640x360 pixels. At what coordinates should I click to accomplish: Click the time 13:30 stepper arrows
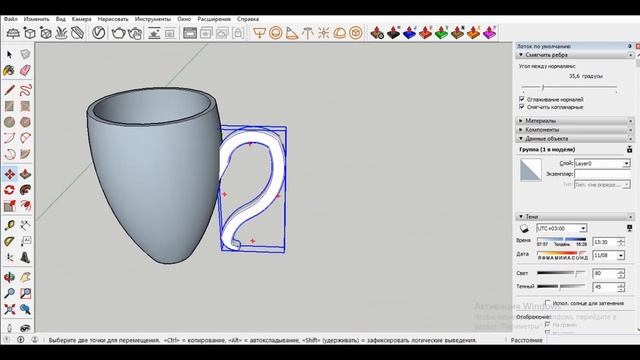[621, 242]
